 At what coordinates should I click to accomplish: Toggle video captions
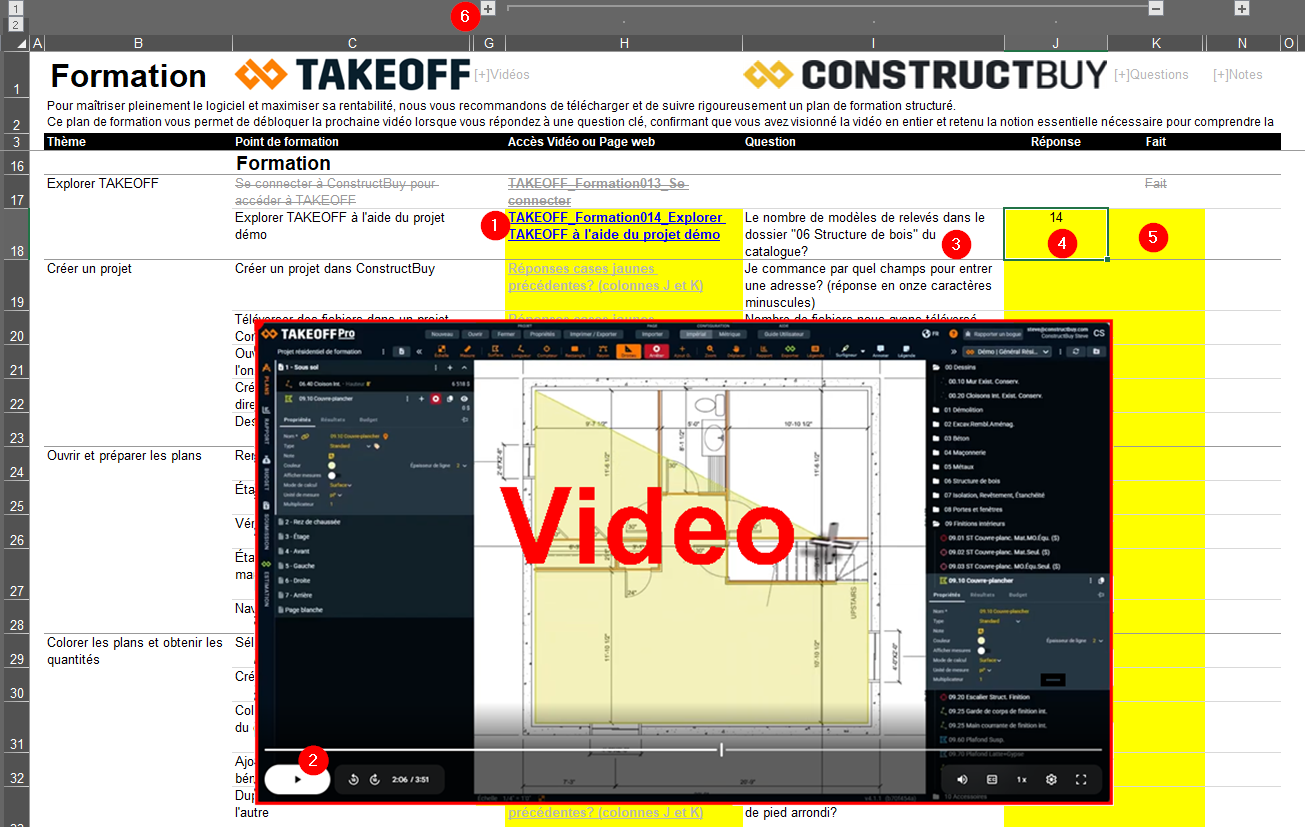pos(992,779)
